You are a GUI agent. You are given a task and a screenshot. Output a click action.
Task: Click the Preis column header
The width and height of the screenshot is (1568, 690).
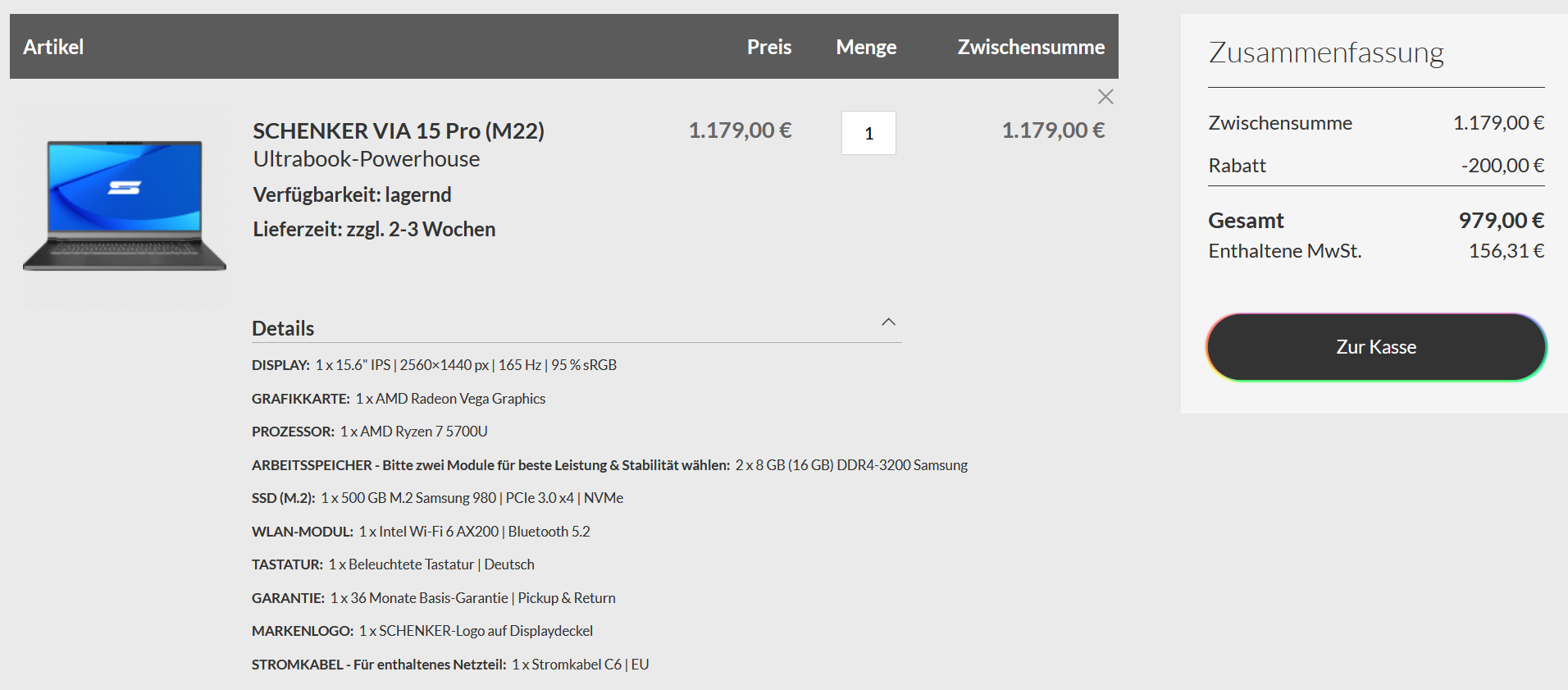[768, 47]
